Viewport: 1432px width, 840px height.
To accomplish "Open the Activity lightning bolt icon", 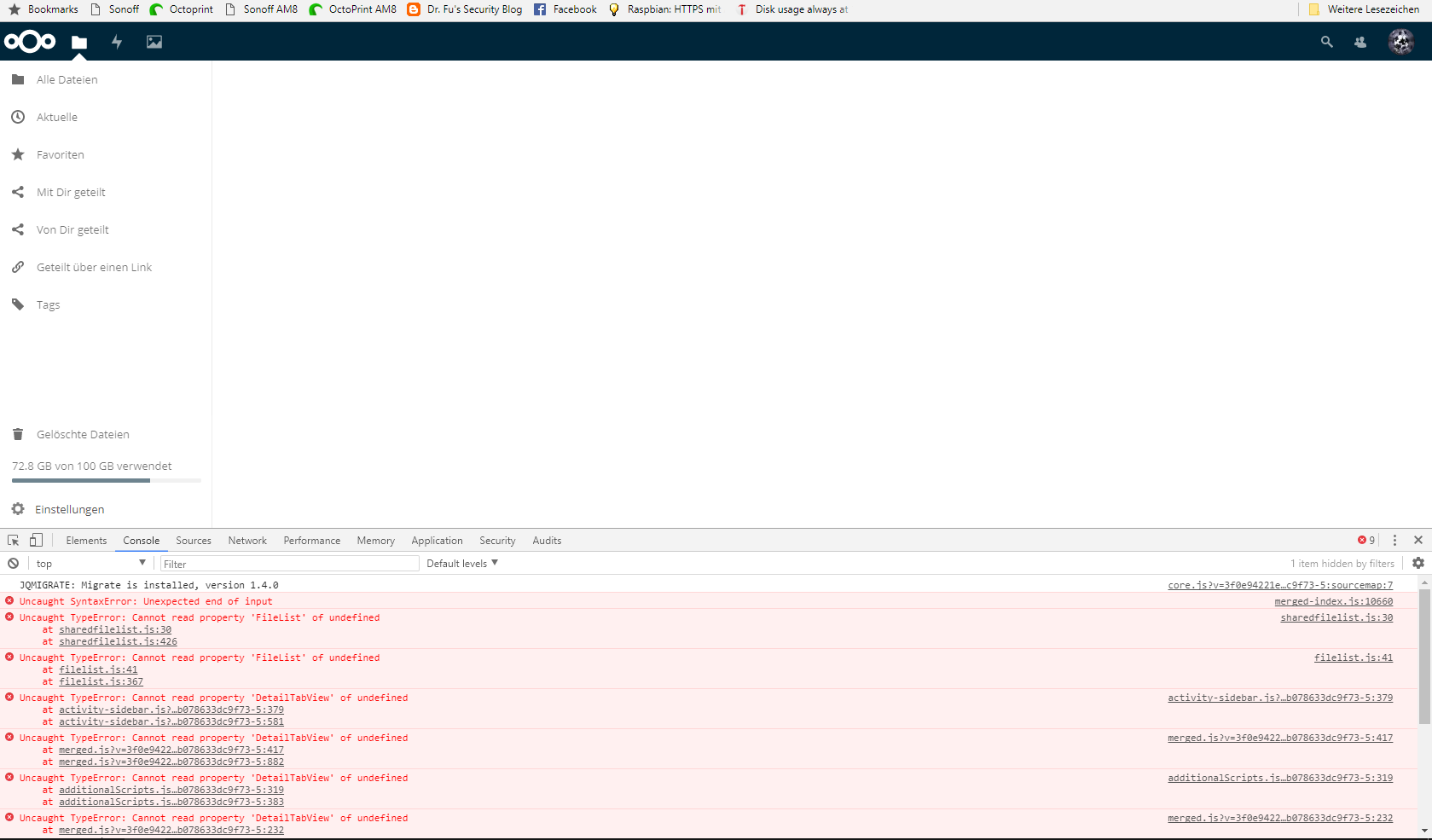I will pyautogui.click(x=117, y=42).
